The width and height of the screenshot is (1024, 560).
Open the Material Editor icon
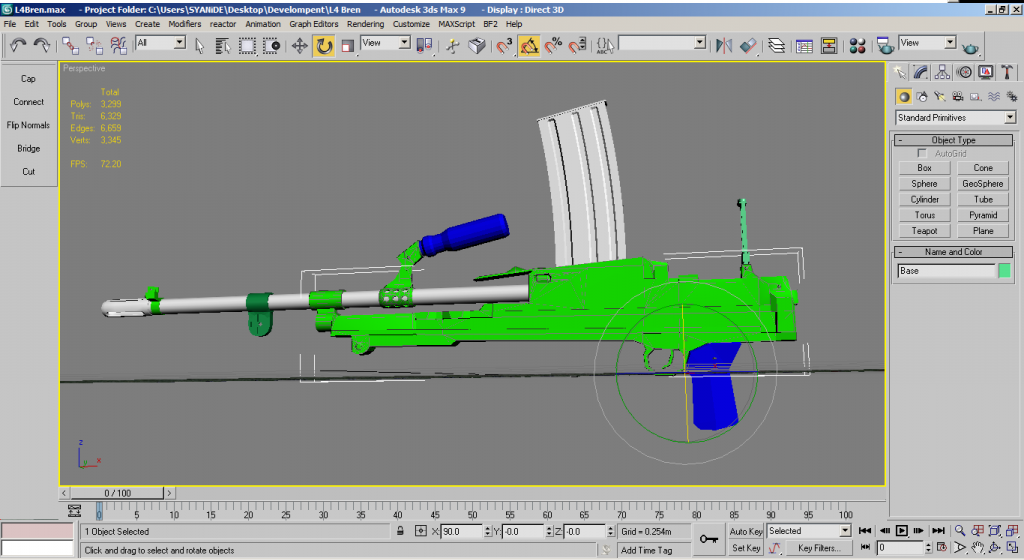[857, 45]
